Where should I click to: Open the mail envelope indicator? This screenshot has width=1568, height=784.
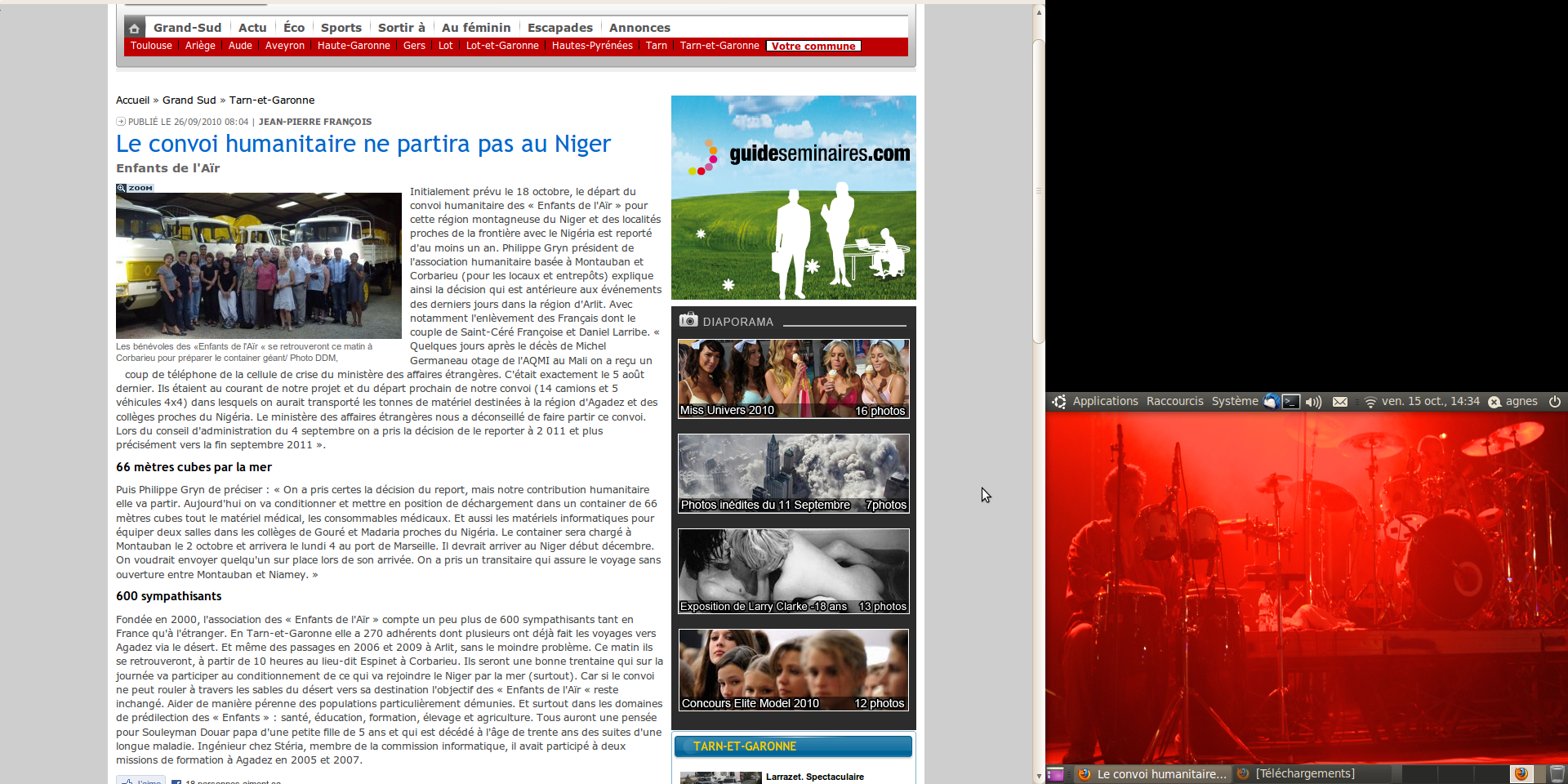pos(1340,402)
